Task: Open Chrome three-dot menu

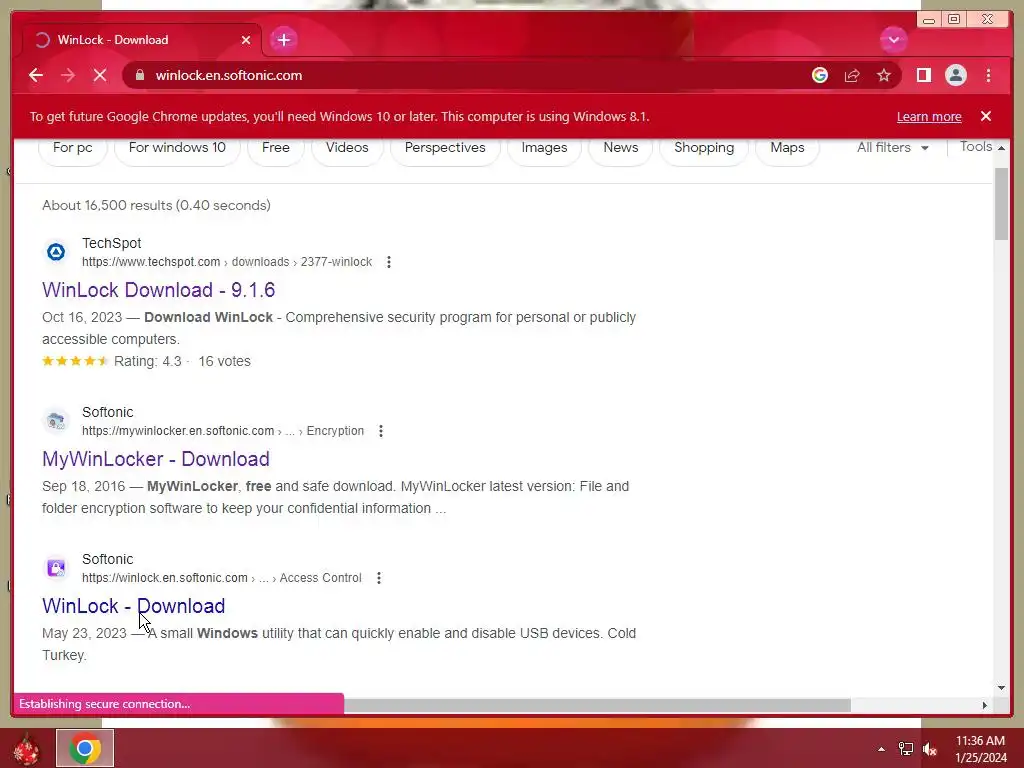Action: [x=988, y=75]
